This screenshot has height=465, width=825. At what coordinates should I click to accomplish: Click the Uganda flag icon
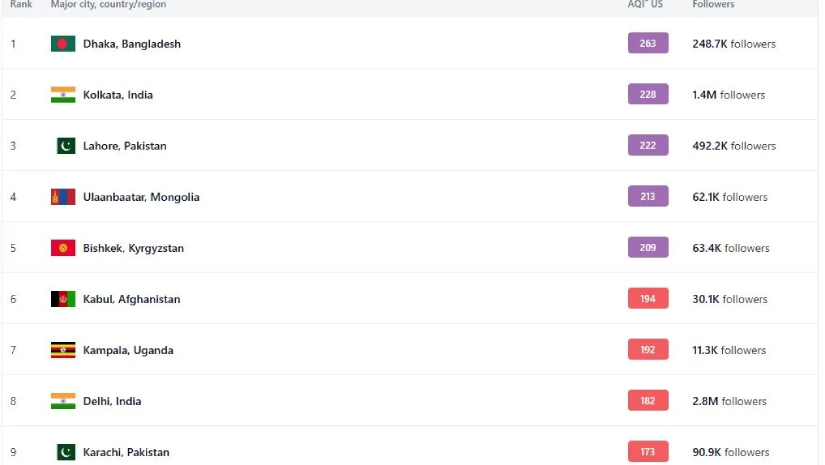click(x=63, y=350)
